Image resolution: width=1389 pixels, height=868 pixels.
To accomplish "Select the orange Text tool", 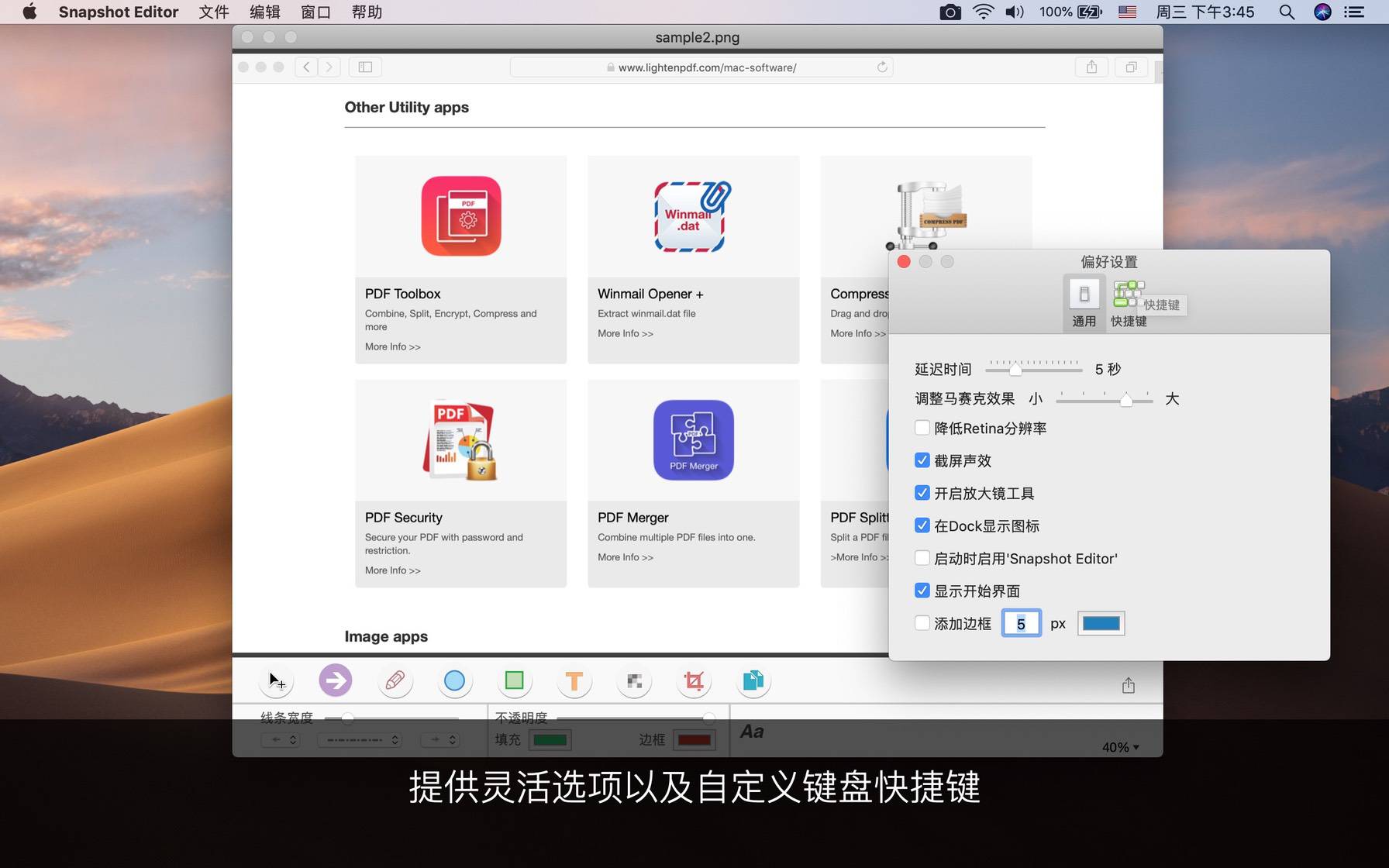I will 574,681.
